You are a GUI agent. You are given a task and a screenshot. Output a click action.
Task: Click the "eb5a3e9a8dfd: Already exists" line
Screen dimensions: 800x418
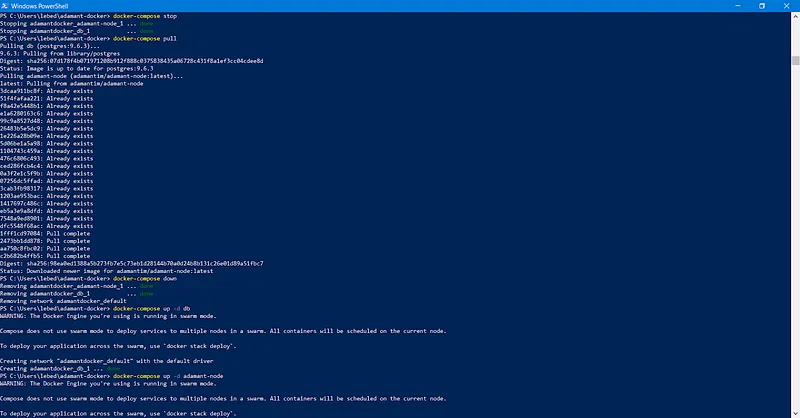pyautogui.click(x=46, y=211)
